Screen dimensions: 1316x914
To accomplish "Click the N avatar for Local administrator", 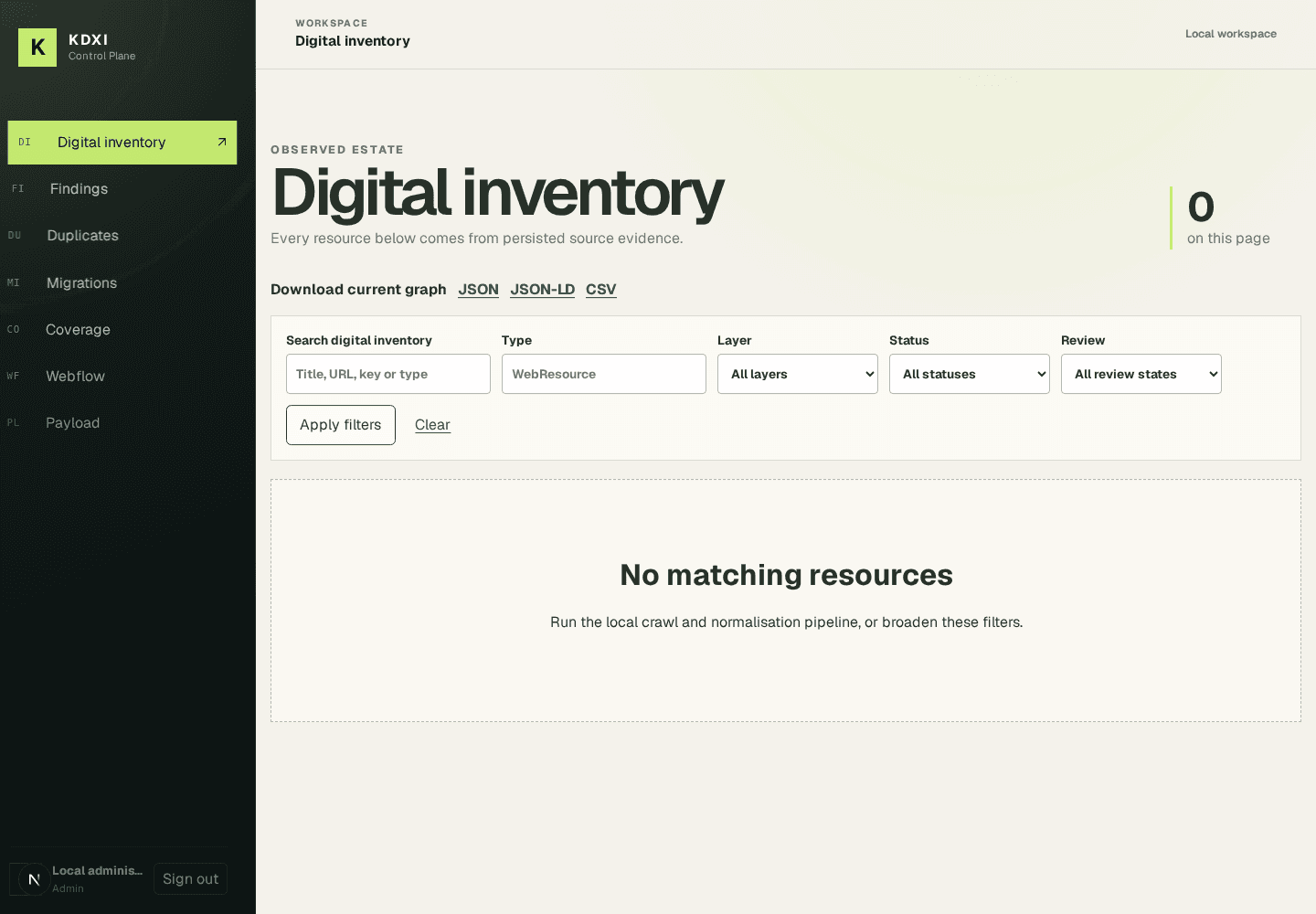I will point(34,879).
